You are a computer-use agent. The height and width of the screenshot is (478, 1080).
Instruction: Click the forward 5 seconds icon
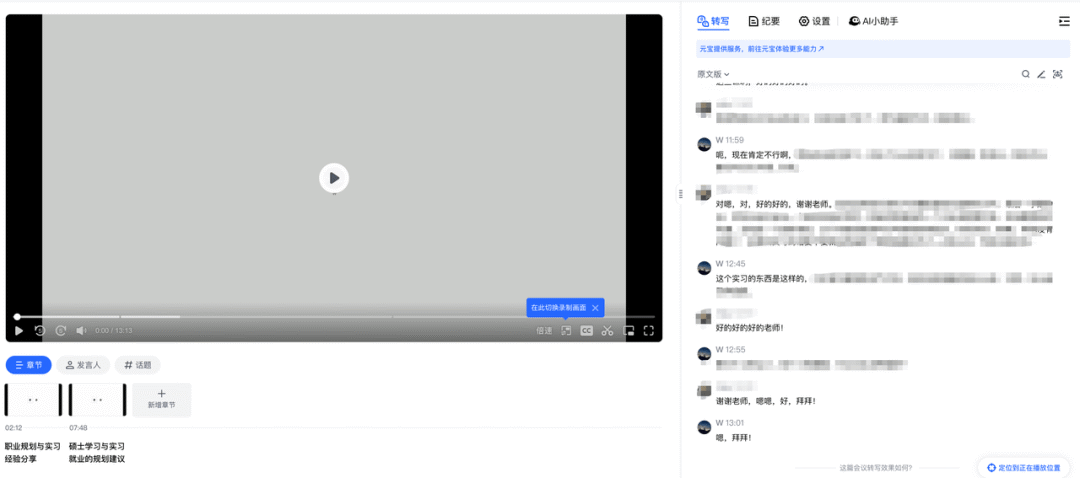pyautogui.click(x=61, y=331)
